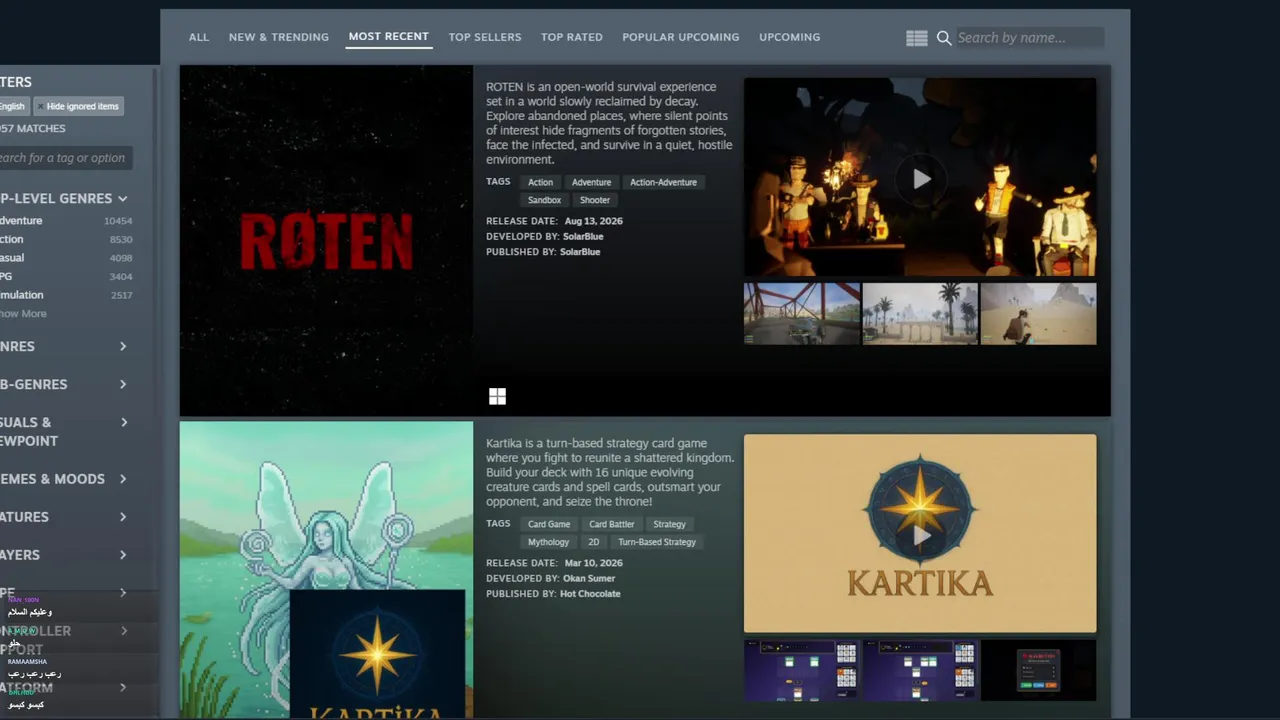Click the Card Game tag
Image resolution: width=1280 pixels, height=720 pixels.
pos(549,524)
